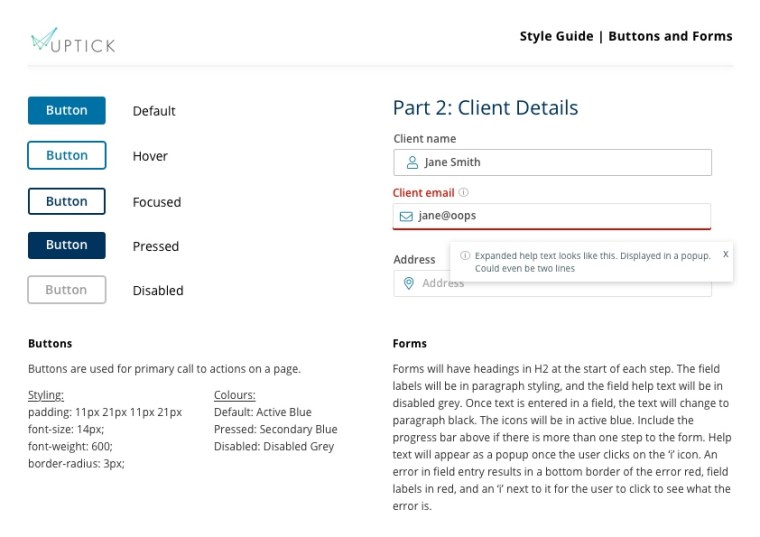Click the red Client email label
This screenshot has width=760, height=537.
pos(424,193)
